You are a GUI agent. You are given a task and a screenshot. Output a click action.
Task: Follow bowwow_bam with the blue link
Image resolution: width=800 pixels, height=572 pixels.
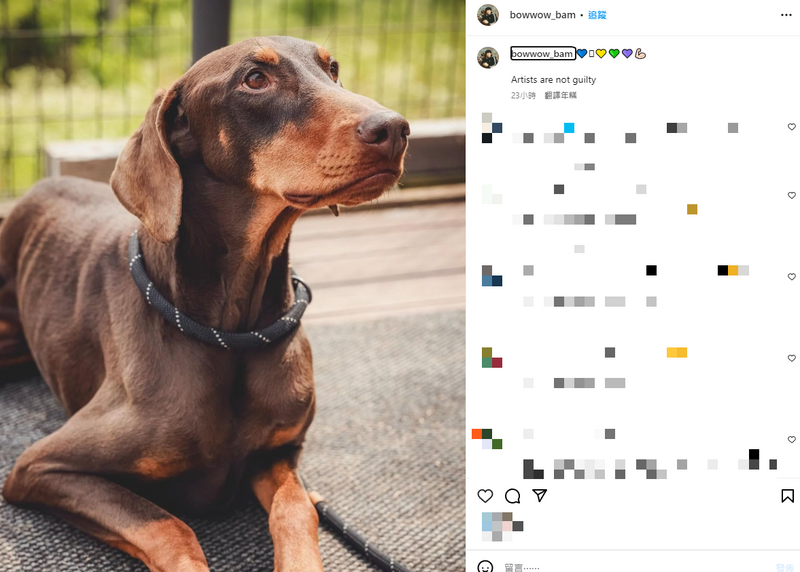coord(597,15)
